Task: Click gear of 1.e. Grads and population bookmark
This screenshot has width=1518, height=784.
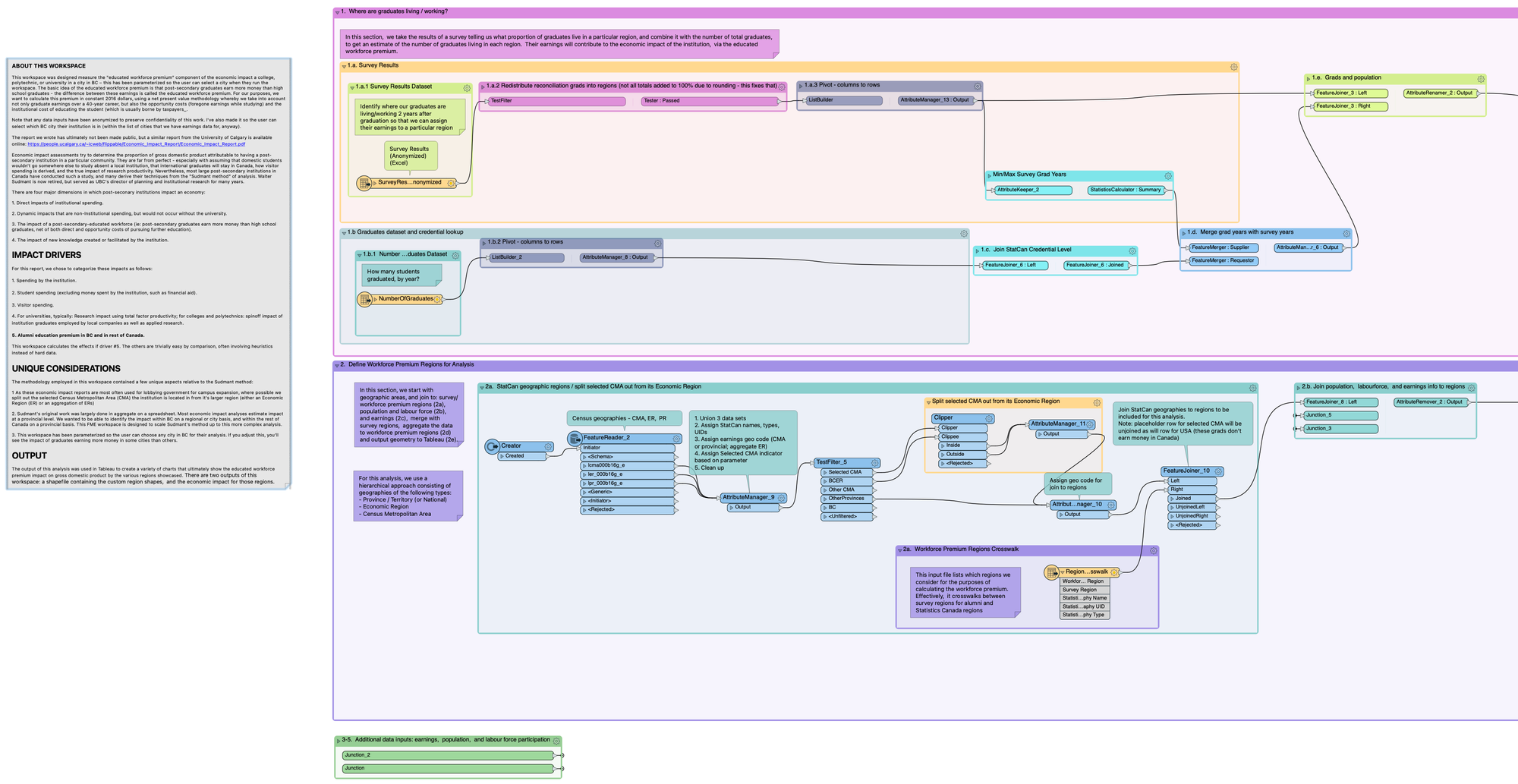Action: pyautogui.click(x=1480, y=79)
